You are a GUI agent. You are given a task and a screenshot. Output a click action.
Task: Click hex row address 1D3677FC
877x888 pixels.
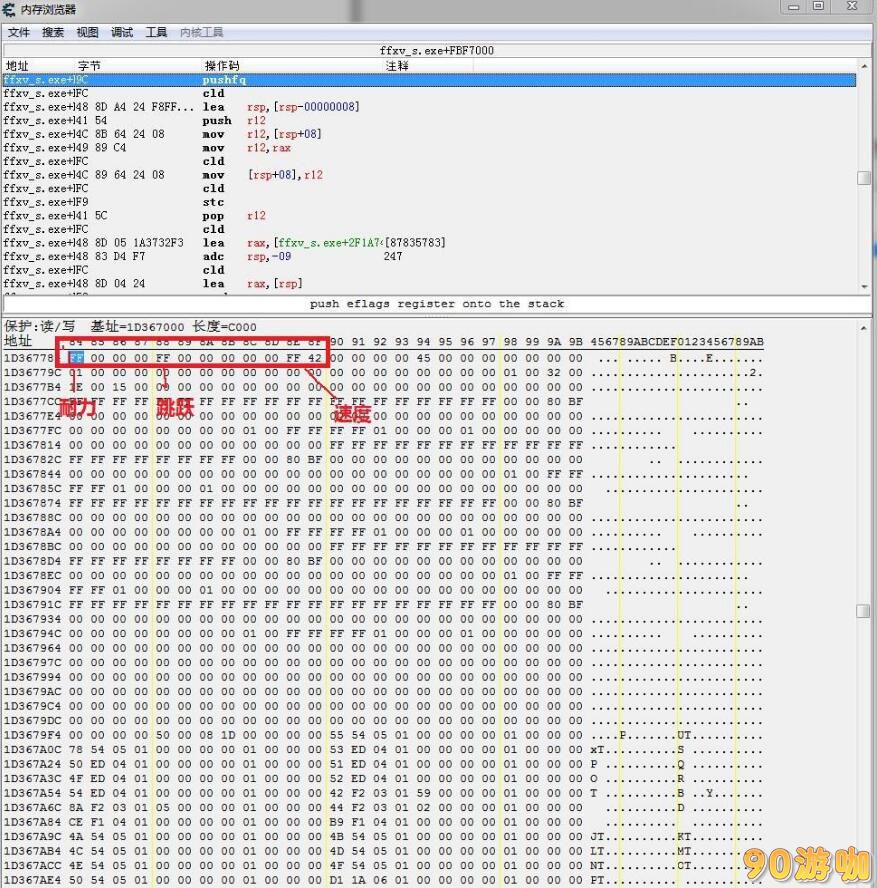(x=32, y=431)
